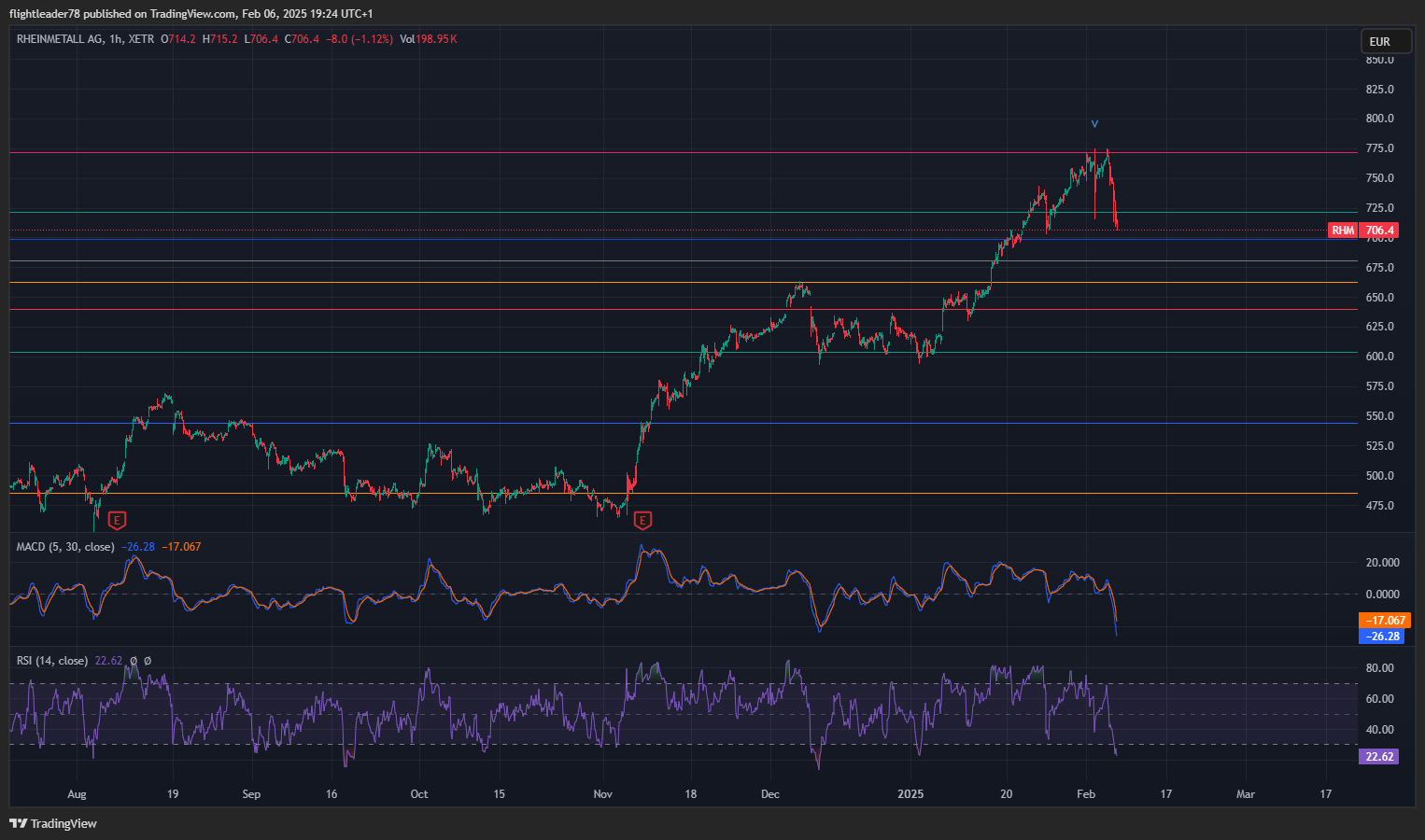Click the low value L706.4
1425x840 pixels.
(261, 39)
